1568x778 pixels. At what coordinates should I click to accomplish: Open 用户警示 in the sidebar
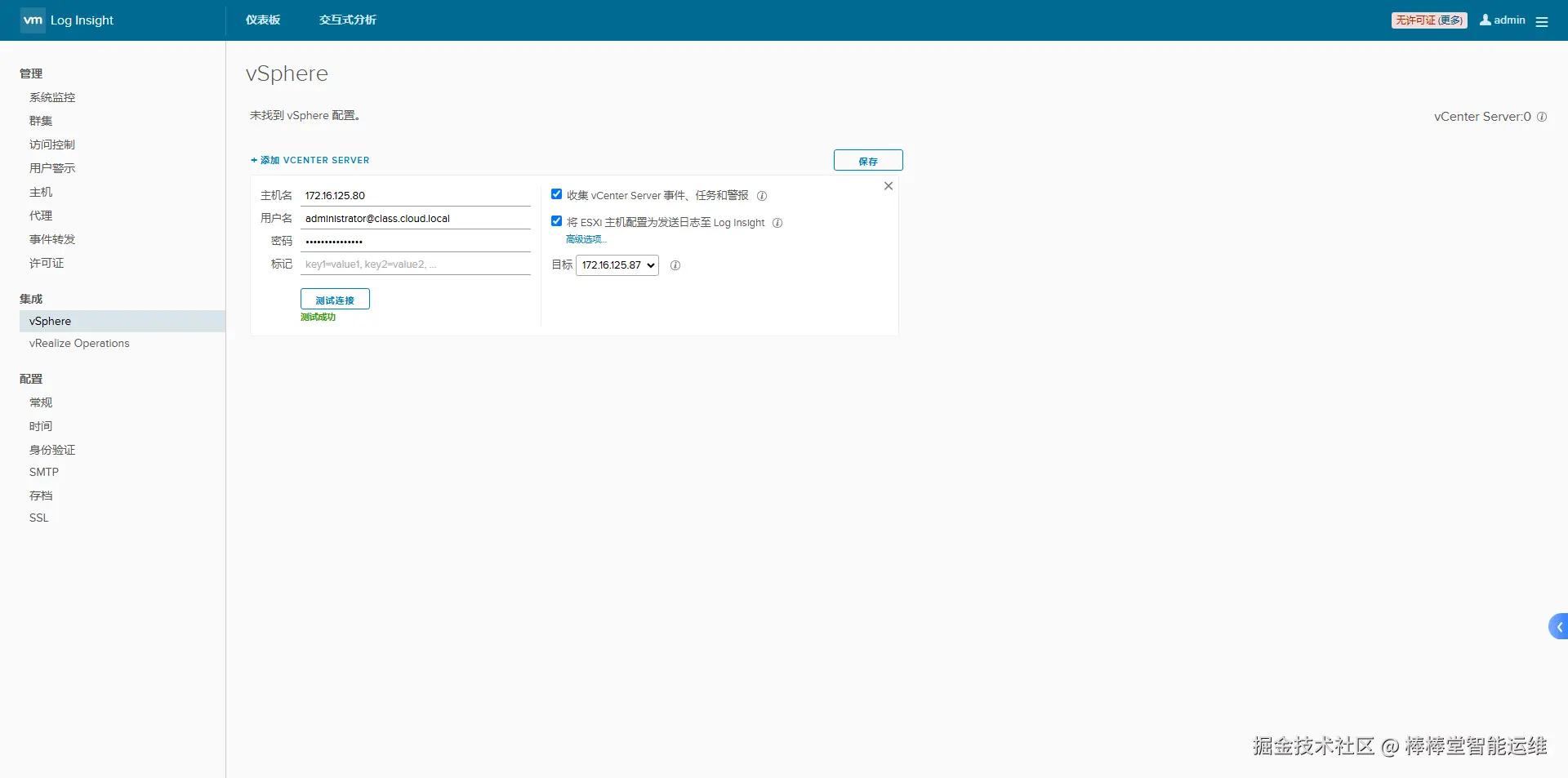point(52,168)
